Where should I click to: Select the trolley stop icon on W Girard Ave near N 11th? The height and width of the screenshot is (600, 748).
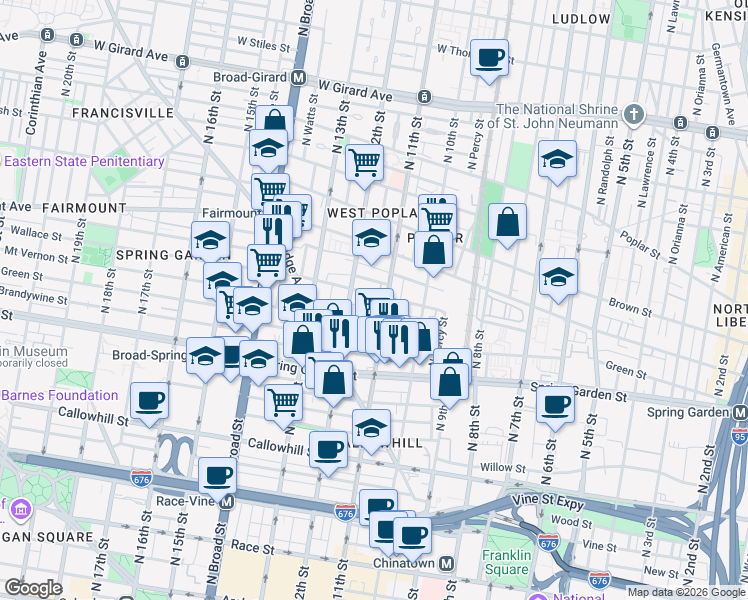(x=424, y=97)
